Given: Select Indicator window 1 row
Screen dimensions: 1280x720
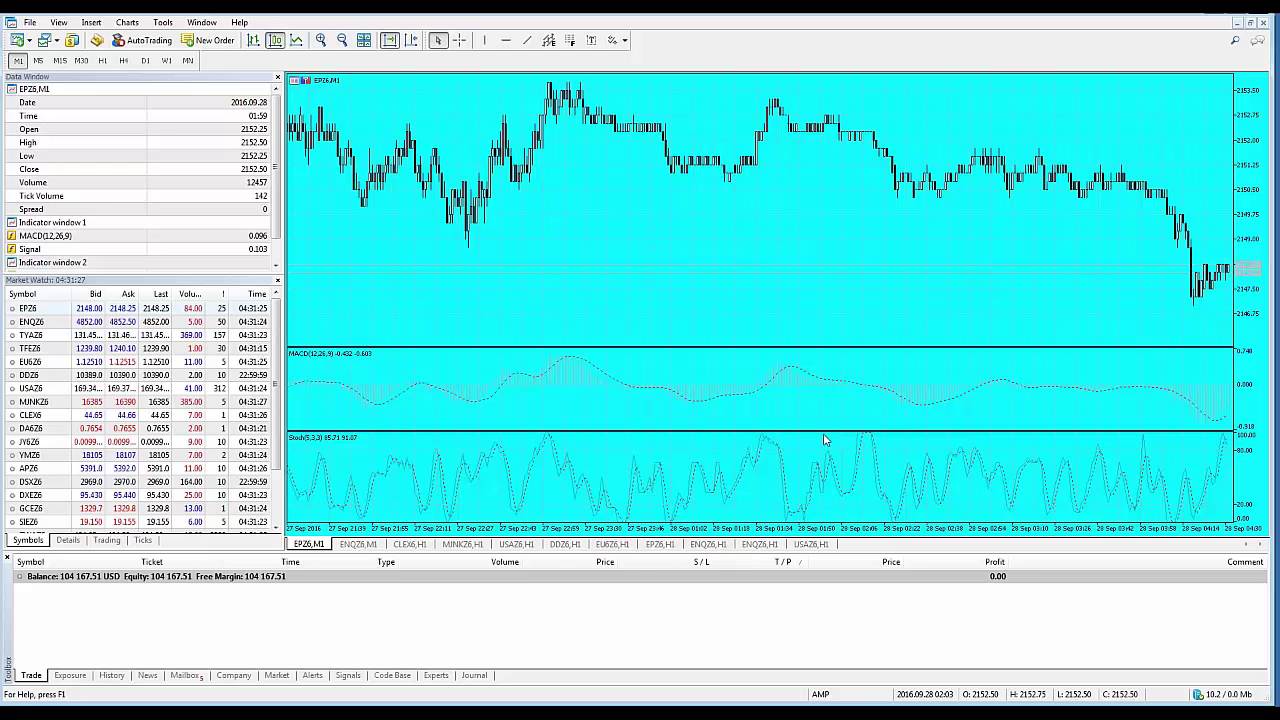Looking at the screenshot, I should (x=138, y=222).
